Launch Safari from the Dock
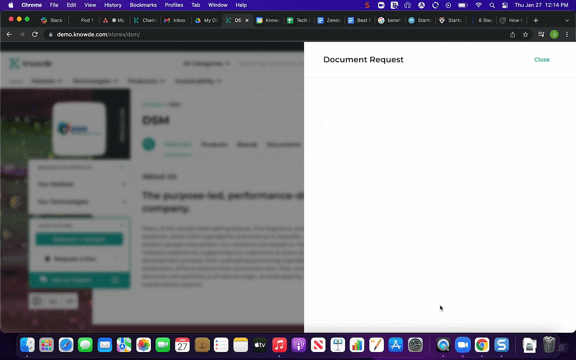Image resolution: width=576 pixels, height=360 pixels. pyautogui.click(x=66, y=345)
